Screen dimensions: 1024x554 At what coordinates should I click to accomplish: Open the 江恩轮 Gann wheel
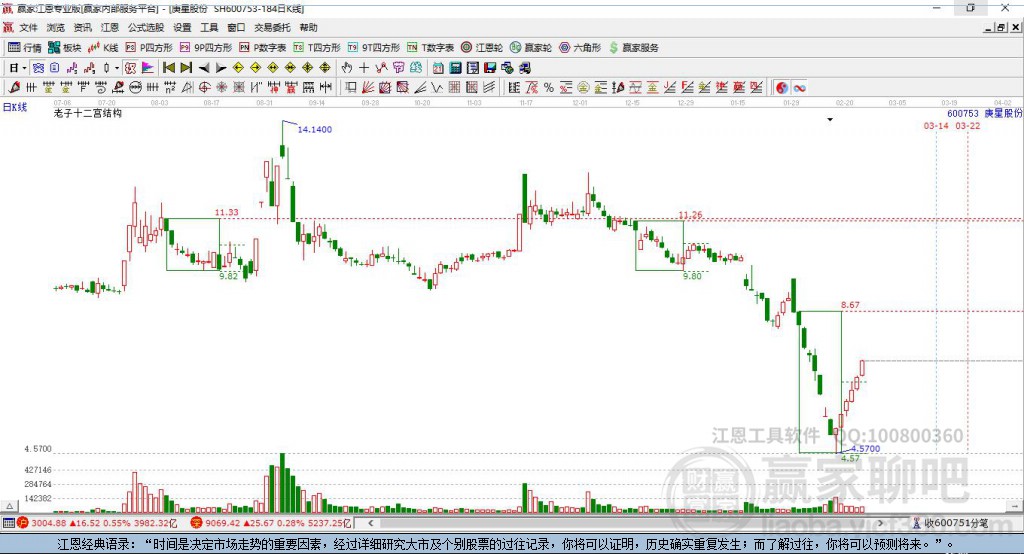tap(482, 48)
